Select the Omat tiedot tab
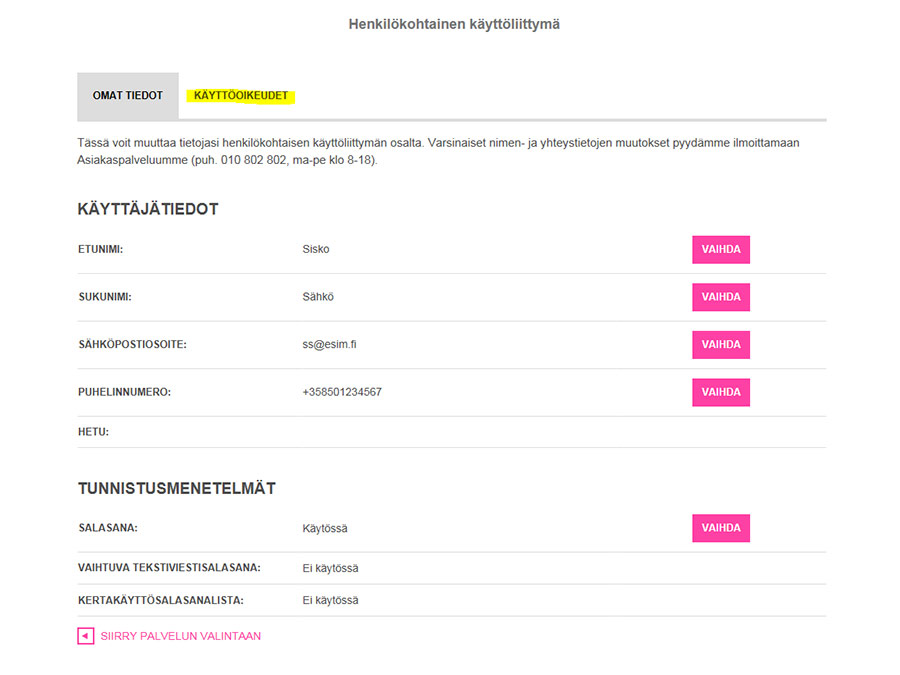 click(127, 96)
